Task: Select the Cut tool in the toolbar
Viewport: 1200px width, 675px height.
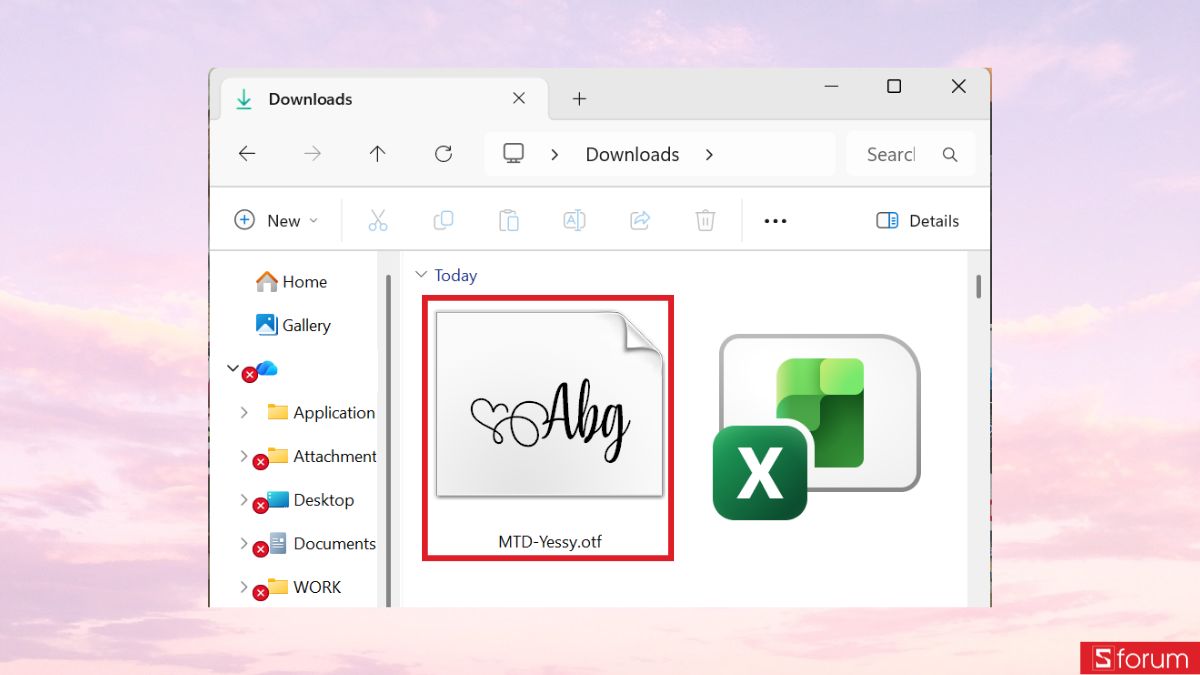Action: 378,220
